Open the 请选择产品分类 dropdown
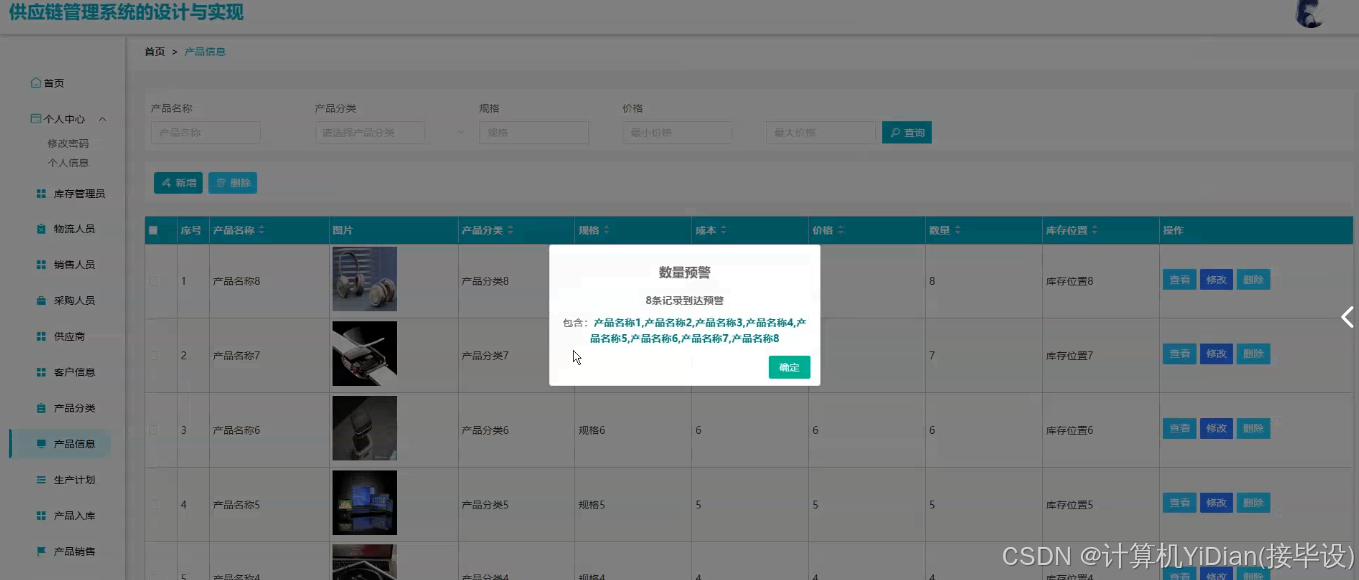 [370, 132]
